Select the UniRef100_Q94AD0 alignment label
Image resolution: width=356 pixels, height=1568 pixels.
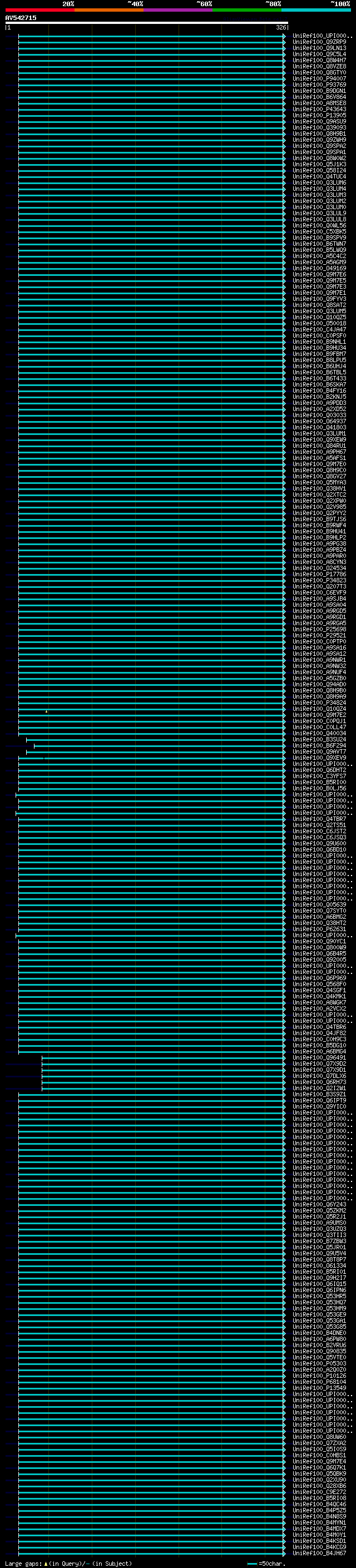coord(319,685)
